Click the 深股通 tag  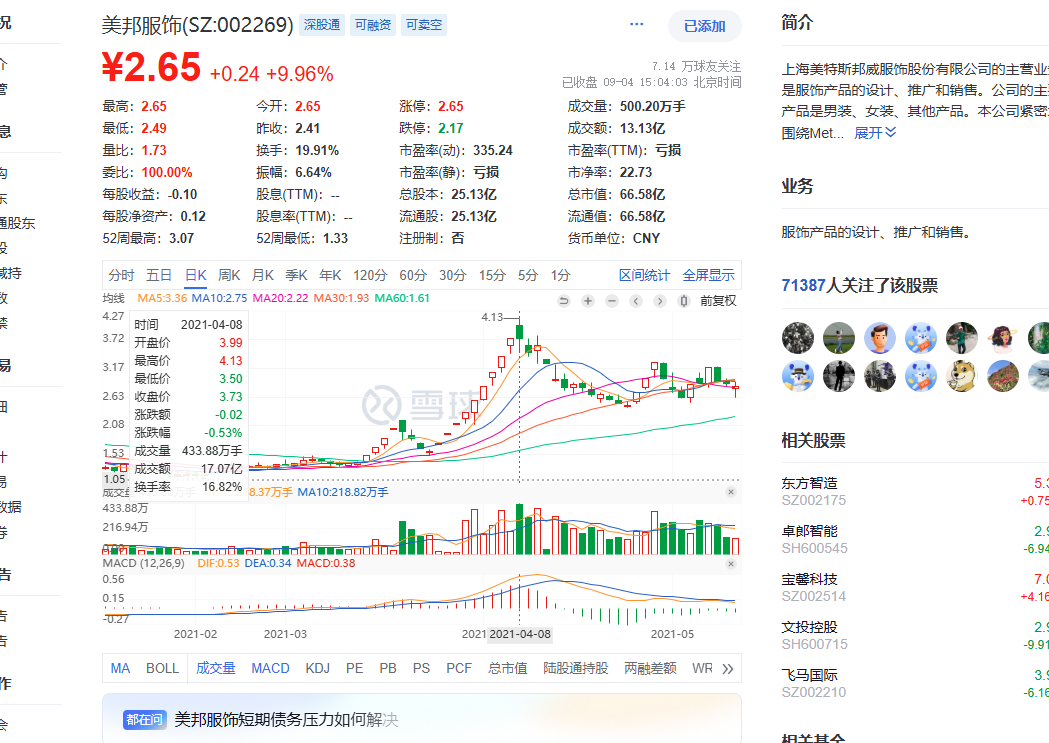click(x=322, y=25)
